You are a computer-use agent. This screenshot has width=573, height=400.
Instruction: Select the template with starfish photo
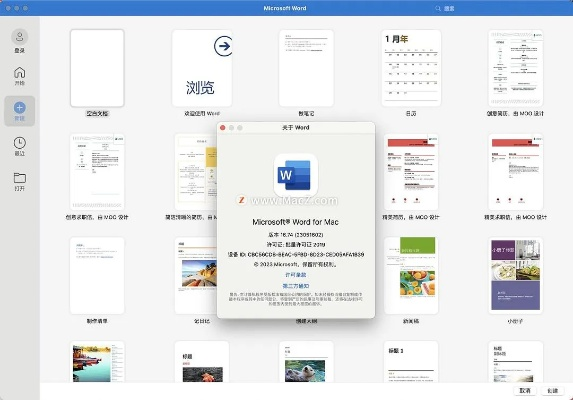click(x=202, y=362)
